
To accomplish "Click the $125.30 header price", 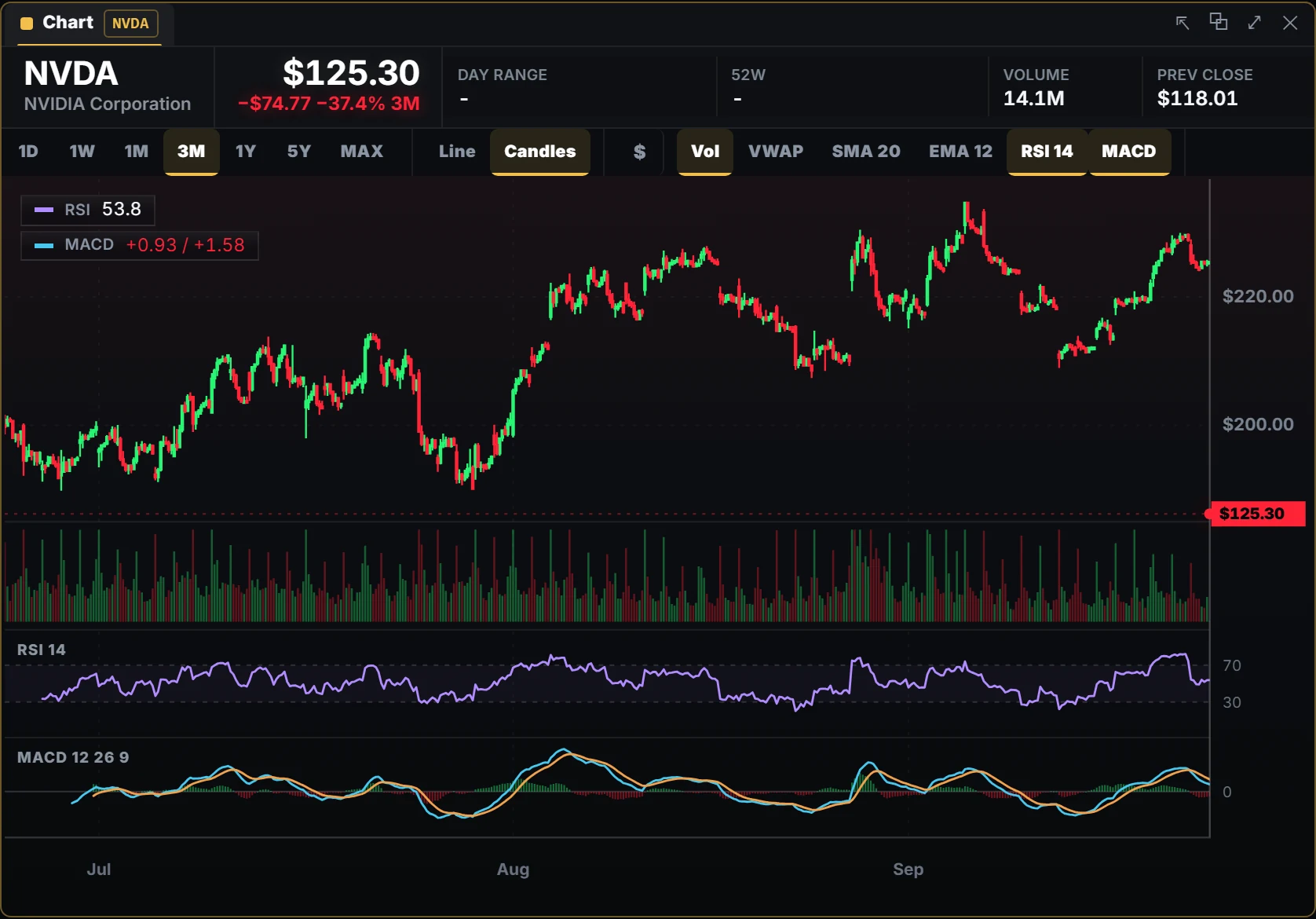I will (x=351, y=73).
